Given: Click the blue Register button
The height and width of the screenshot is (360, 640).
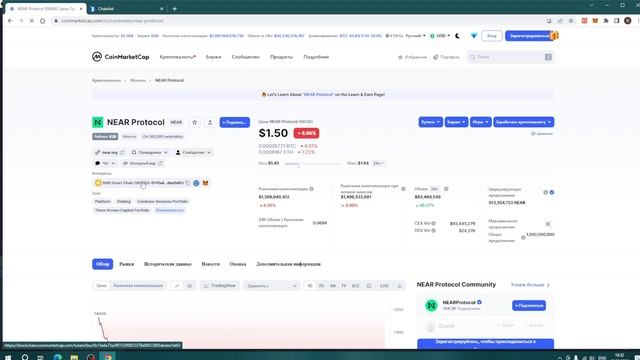Looking at the screenshot, I should [528, 36].
